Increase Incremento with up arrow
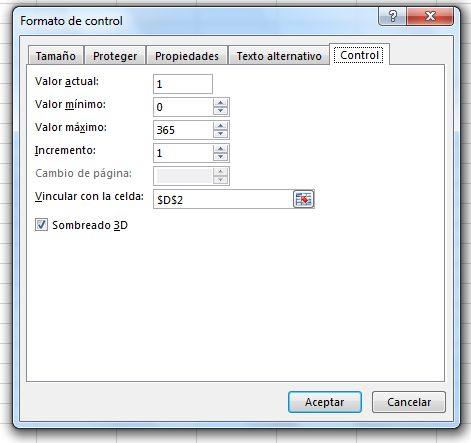471x443 pixels. pos(220,149)
